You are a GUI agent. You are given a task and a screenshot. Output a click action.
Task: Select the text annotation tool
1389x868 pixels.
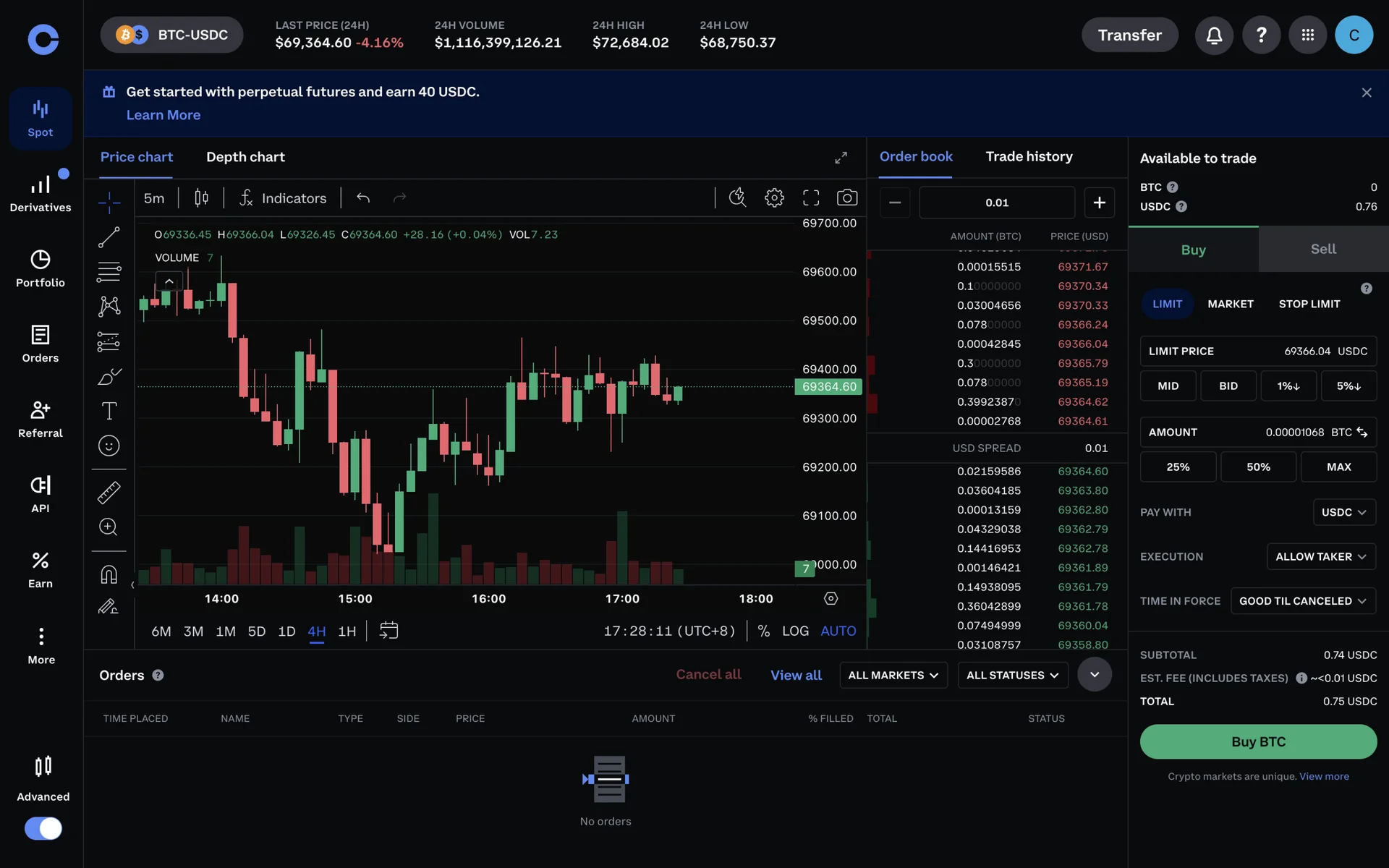coord(109,411)
